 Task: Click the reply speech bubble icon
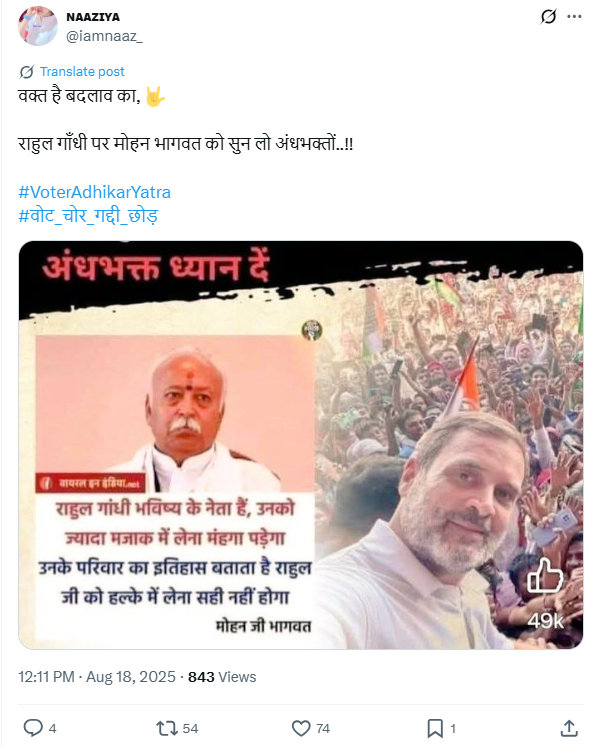click(33, 728)
